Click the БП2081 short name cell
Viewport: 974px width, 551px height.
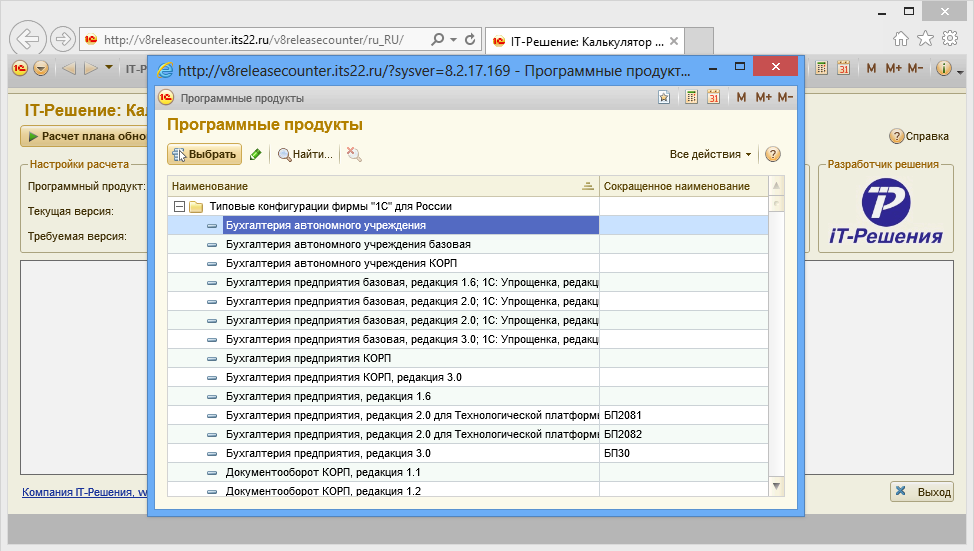pyautogui.click(x=684, y=416)
